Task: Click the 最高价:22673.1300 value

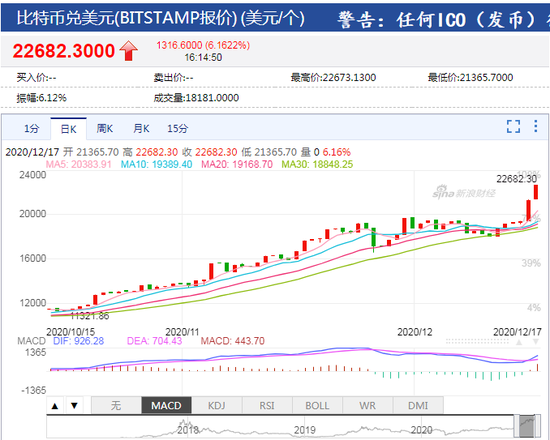Action: pos(333,78)
